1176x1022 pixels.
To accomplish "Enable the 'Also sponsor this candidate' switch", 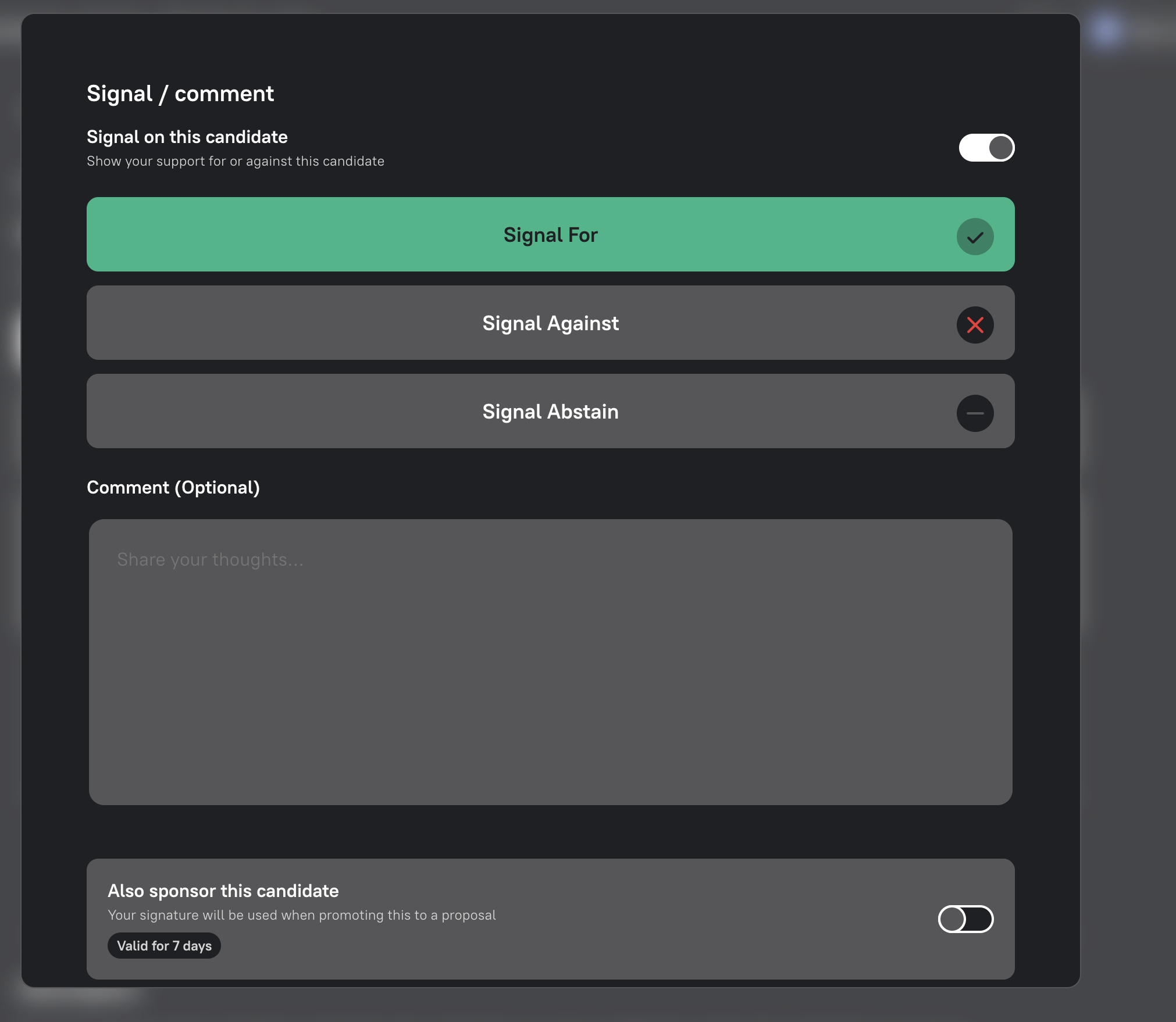I will coord(965,919).
